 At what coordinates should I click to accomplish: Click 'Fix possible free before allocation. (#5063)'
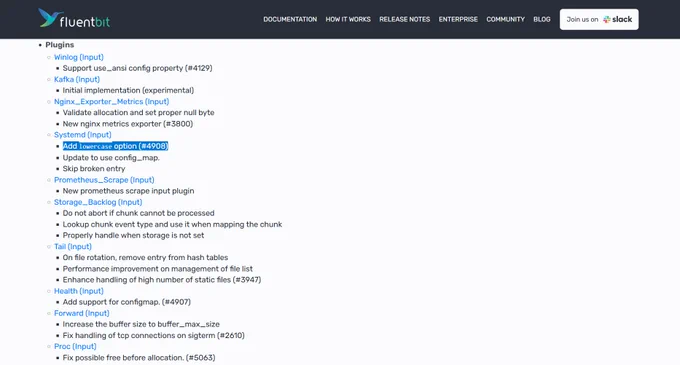[139, 358]
